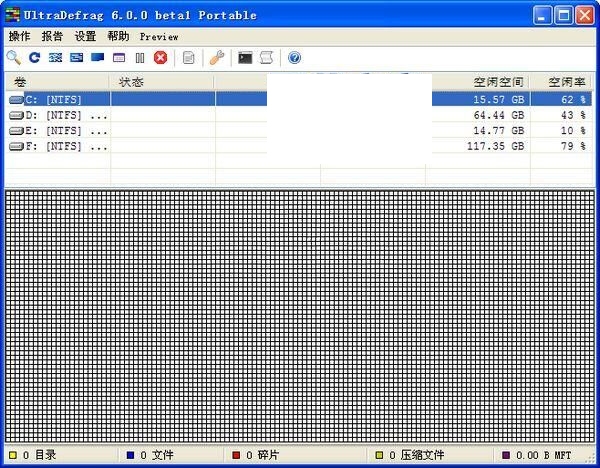Close the UltraDefrag window
This screenshot has width=600, height=468.
(x=585, y=16)
